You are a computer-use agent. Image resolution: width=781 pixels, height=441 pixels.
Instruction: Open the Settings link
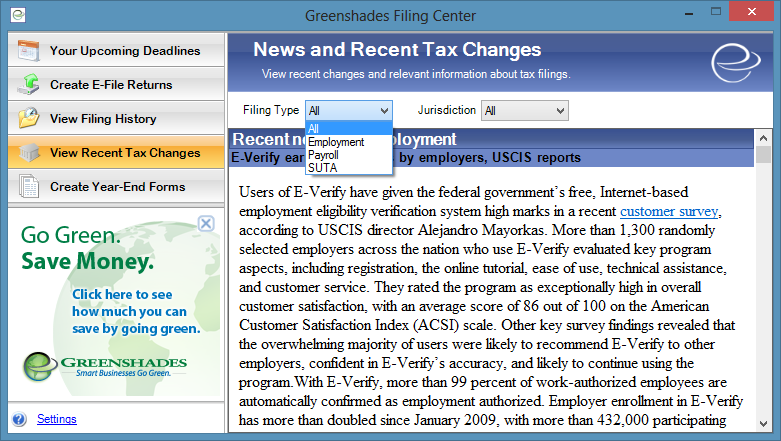tap(57, 419)
